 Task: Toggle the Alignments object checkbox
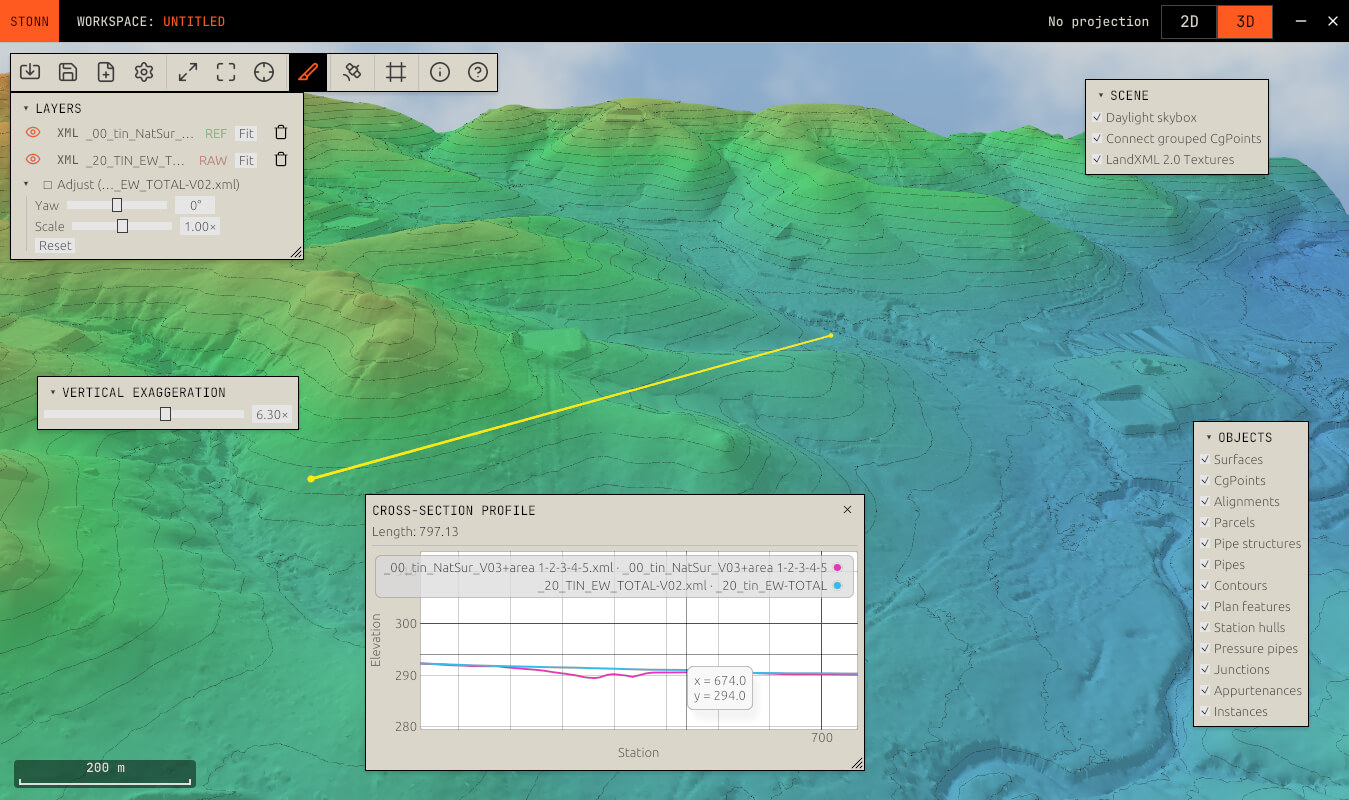(x=1205, y=502)
